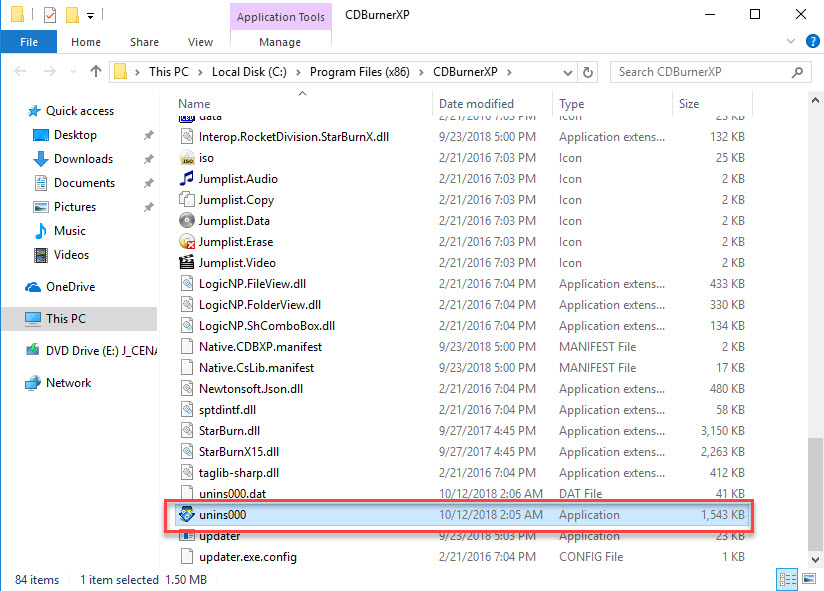This screenshot has height=591, width=824.
Task: Open Pictures in the navigation pane
Action: pyautogui.click(x=75, y=207)
